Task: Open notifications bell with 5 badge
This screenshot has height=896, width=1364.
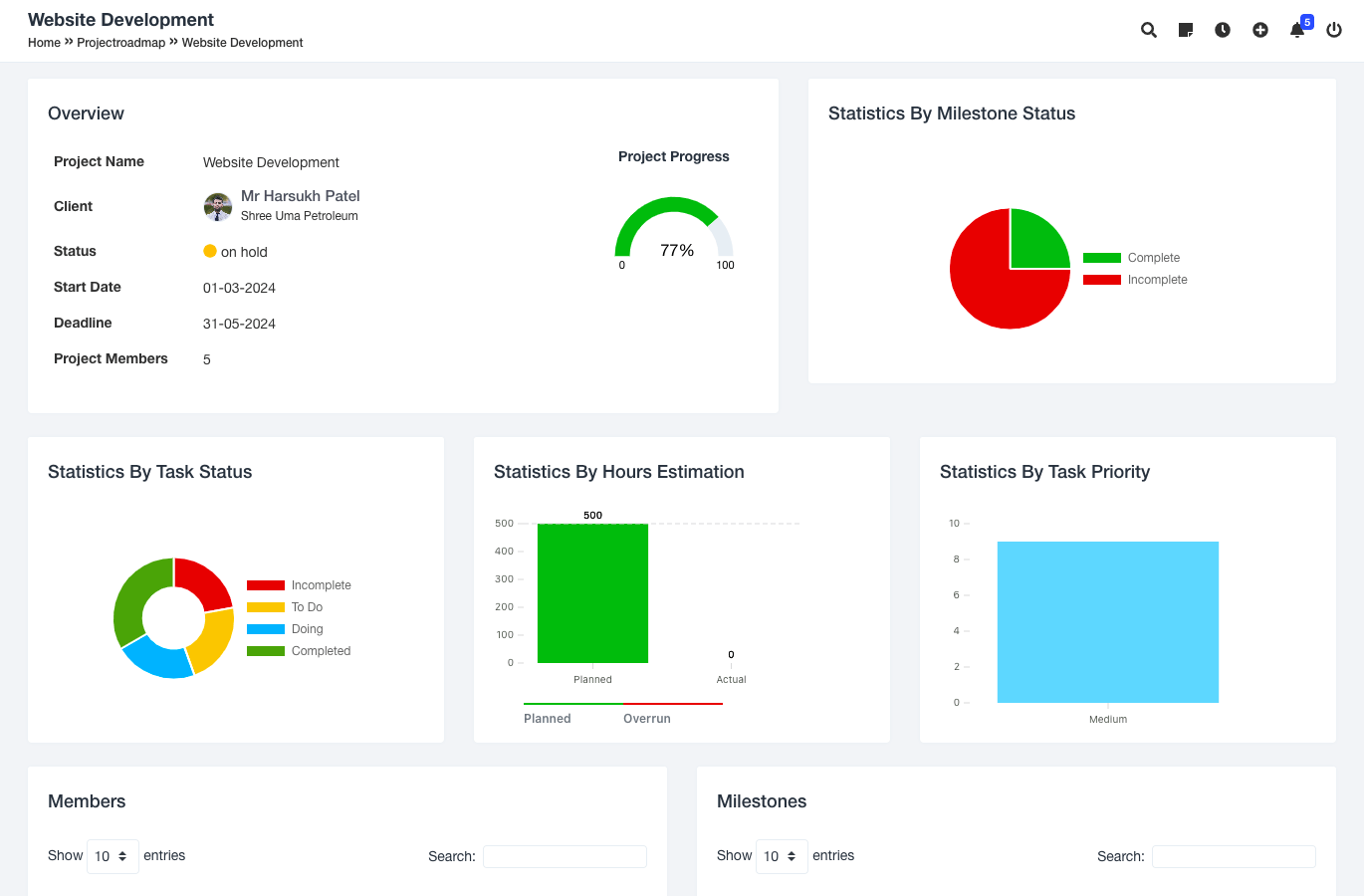Action: pyautogui.click(x=1297, y=30)
